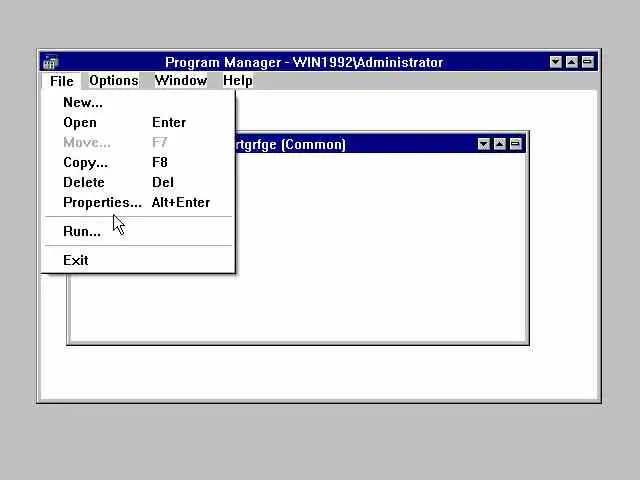Minimize the Common group window
The width and height of the screenshot is (640, 480).
tap(484, 144)
